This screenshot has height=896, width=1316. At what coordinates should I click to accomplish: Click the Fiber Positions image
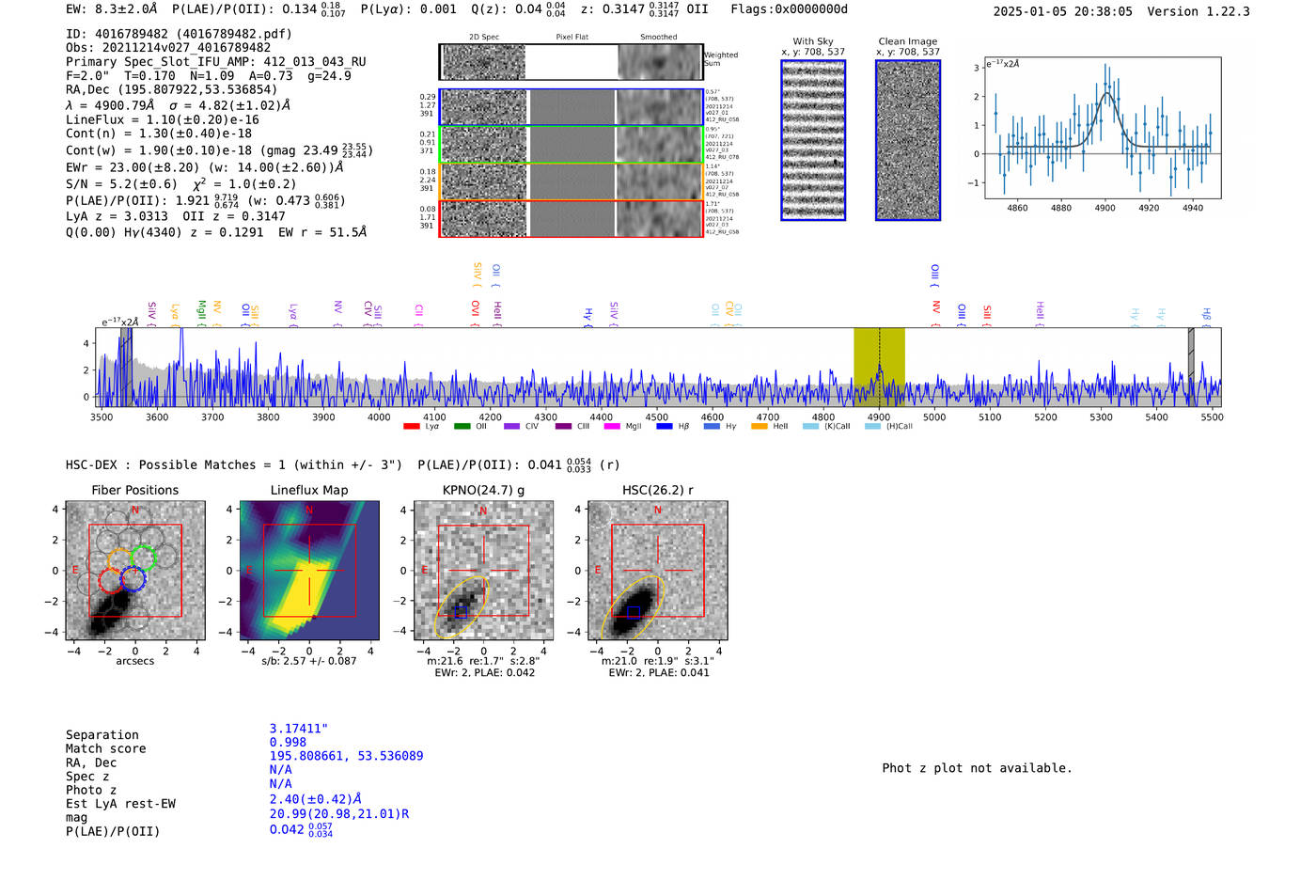(134, 570)
